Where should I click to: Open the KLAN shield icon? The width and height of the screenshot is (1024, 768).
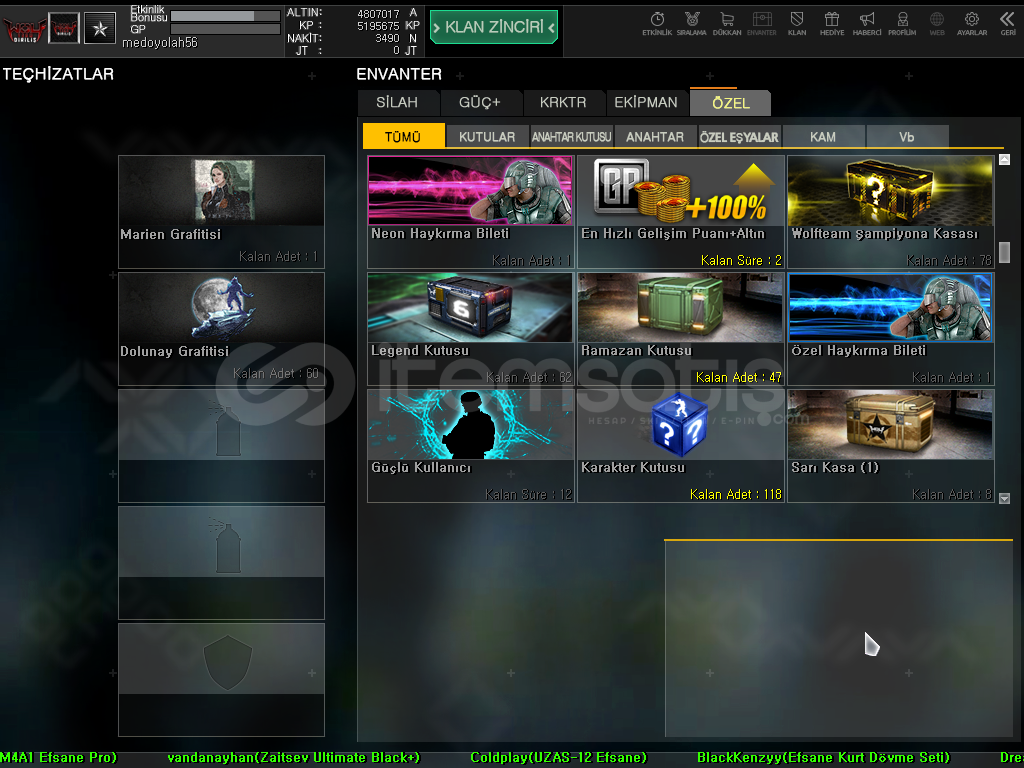[x=797, y=24]
